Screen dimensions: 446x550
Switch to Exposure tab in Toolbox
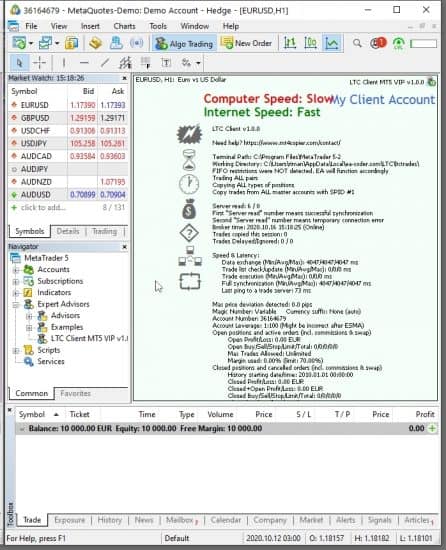[69, 520]
